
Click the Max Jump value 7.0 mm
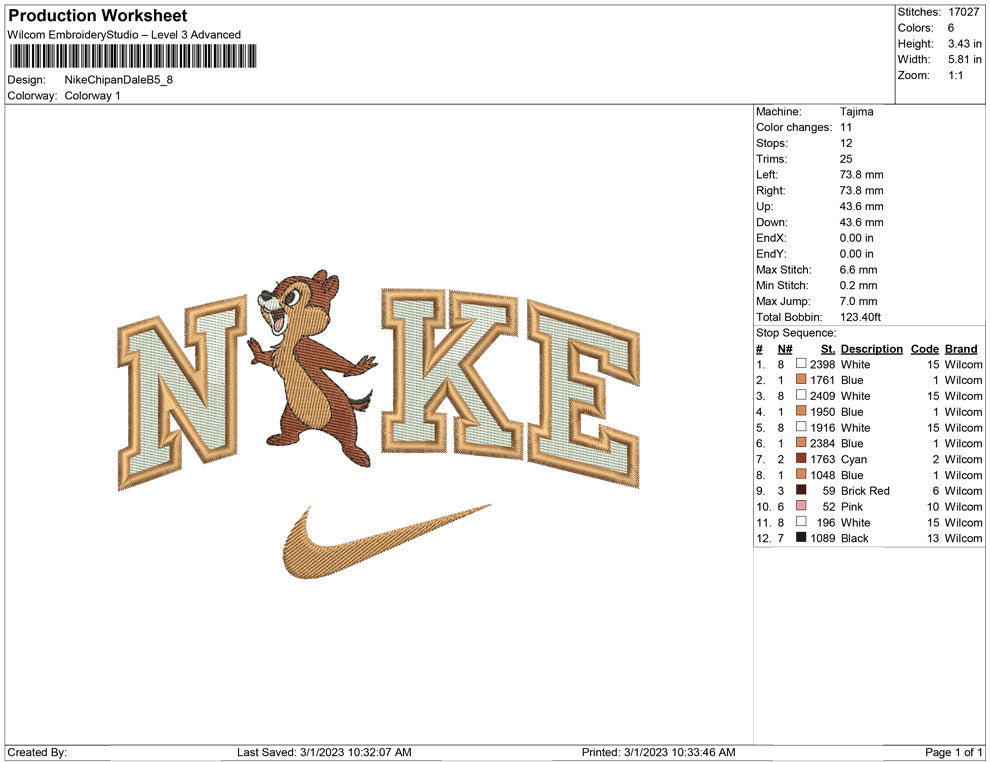click(x=858, y=301)
